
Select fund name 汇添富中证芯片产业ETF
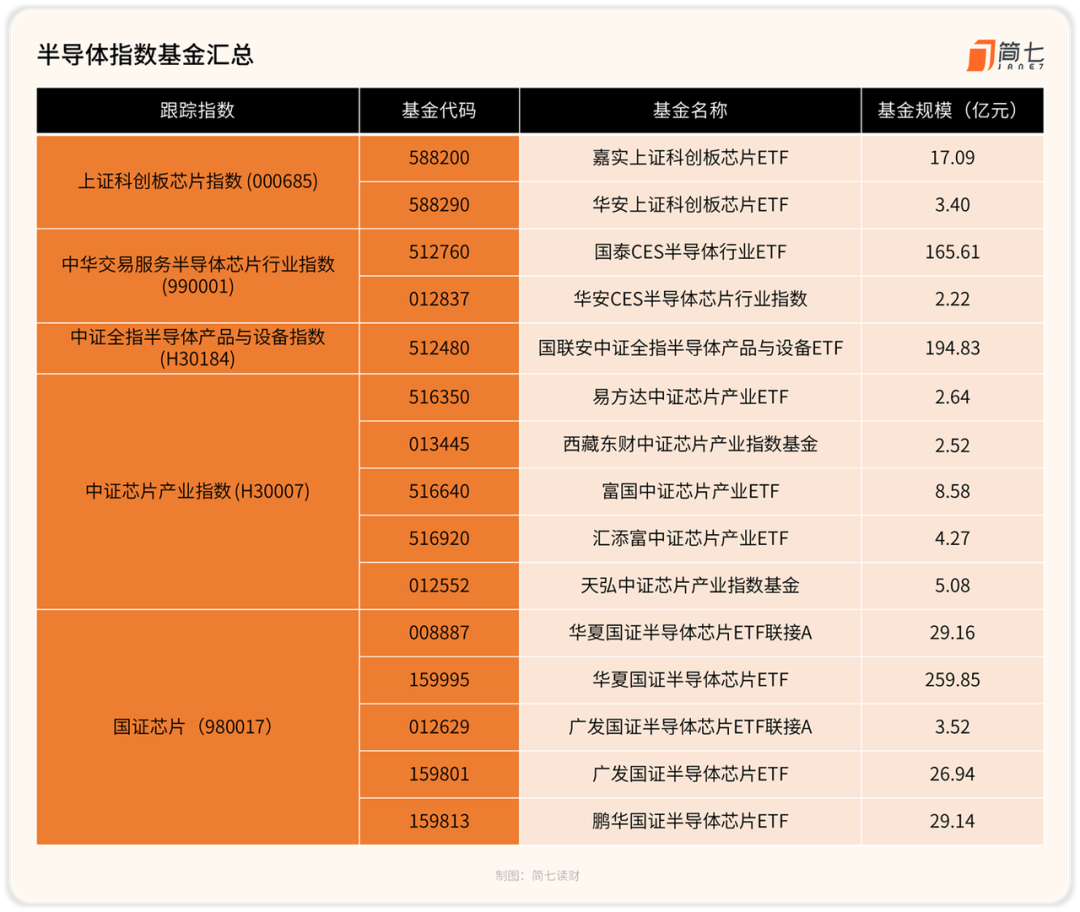(x=690, y=539)
